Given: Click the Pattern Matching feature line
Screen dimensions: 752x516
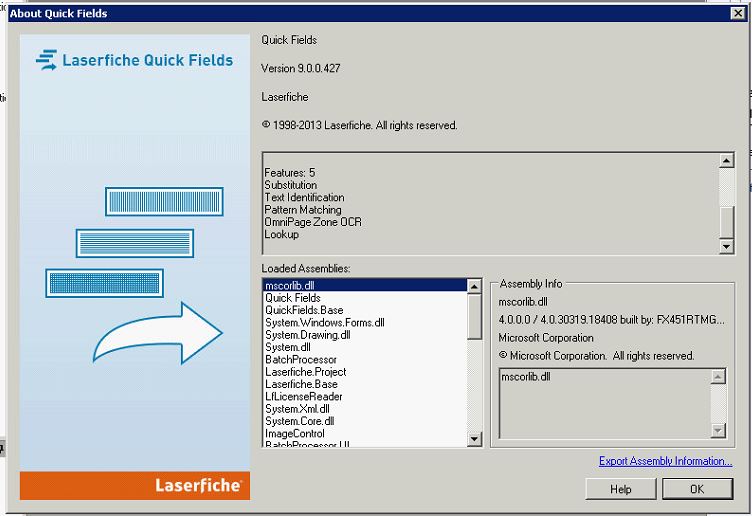Looking at the screenshot, I should tap(303, 210).
